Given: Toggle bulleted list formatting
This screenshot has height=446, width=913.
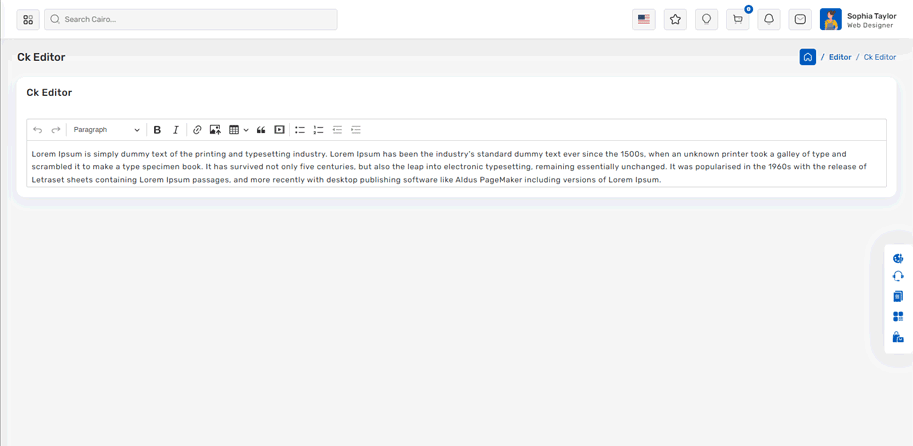Looking at the screenshot, I should [x=300, y=130].
